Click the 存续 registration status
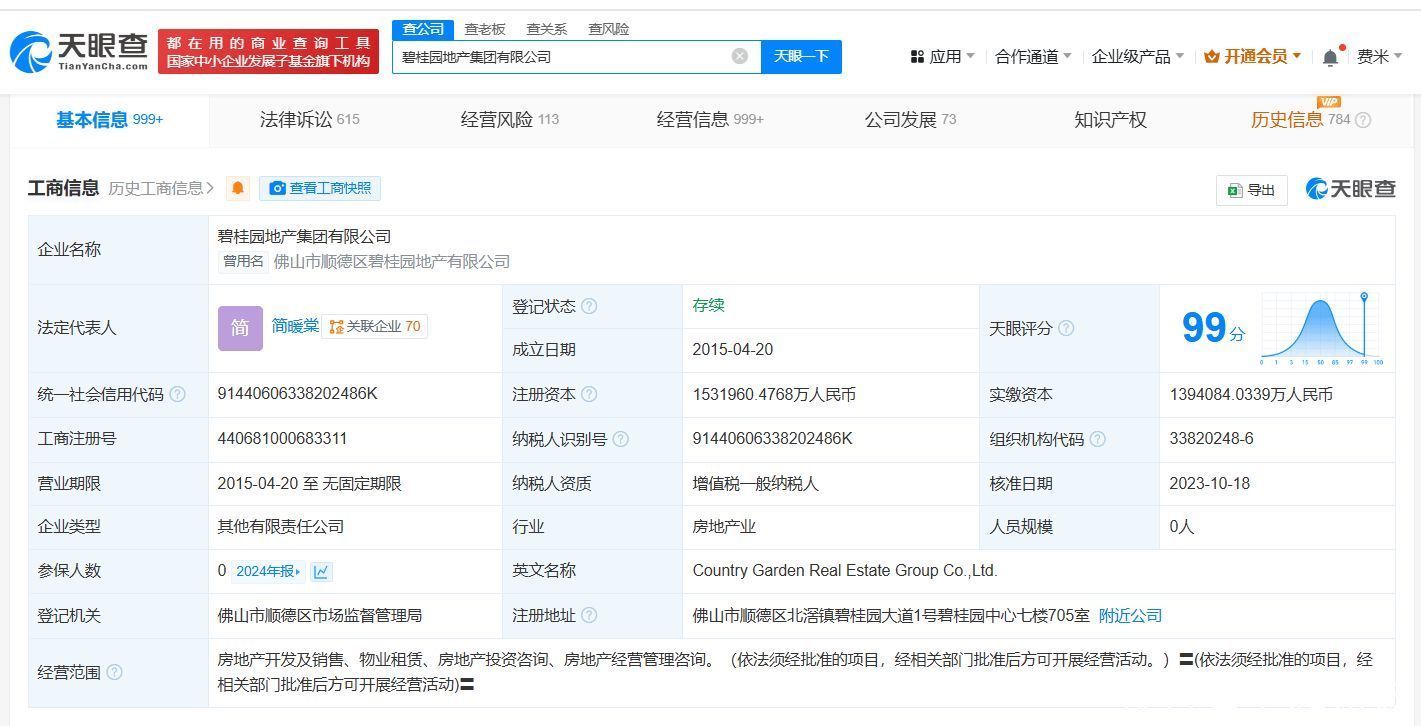This screenshot has width=1421, height=726. tap(708, 306)
